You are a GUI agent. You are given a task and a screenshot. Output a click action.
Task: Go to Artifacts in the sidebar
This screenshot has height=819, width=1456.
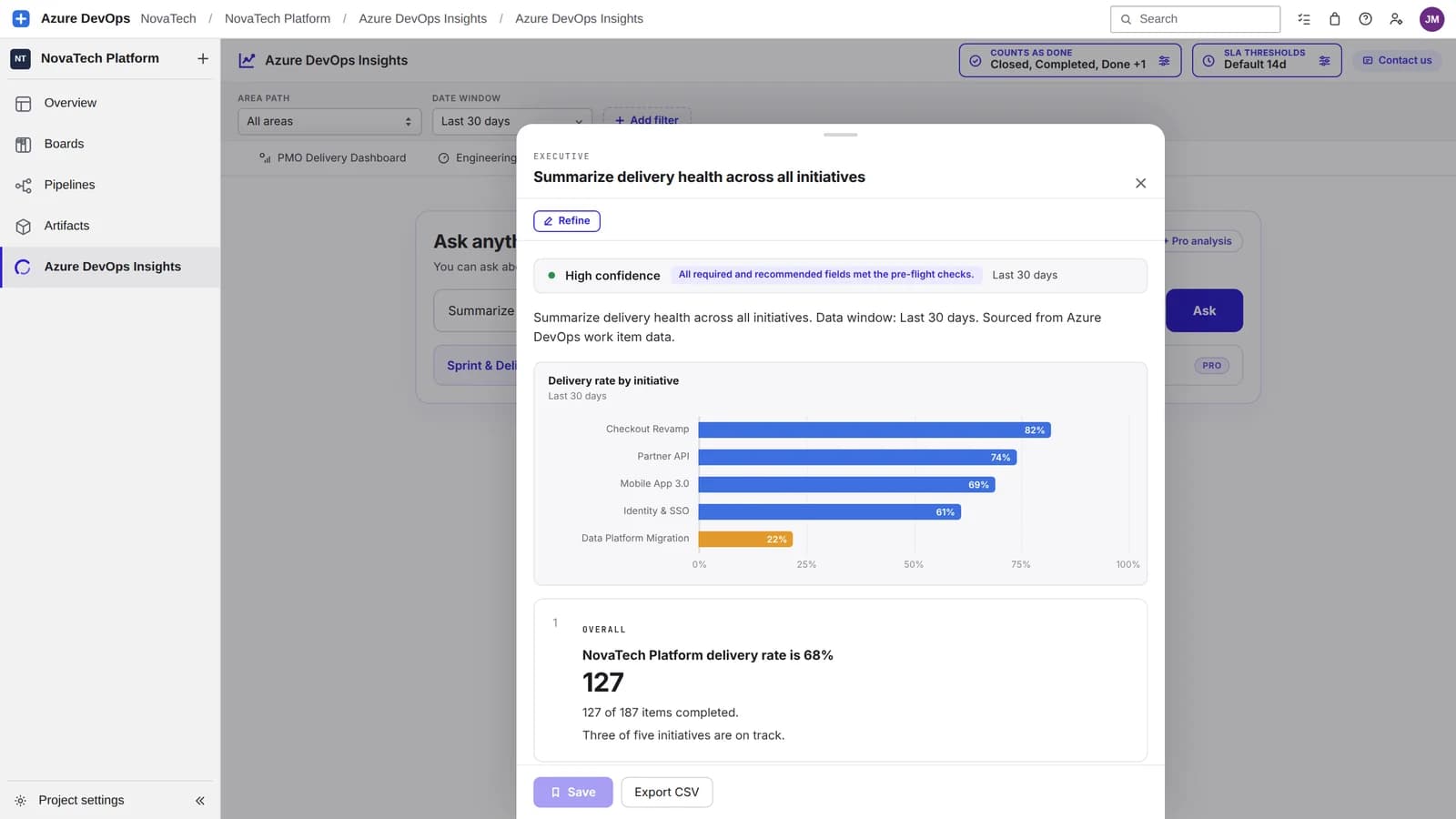(110, 226)
